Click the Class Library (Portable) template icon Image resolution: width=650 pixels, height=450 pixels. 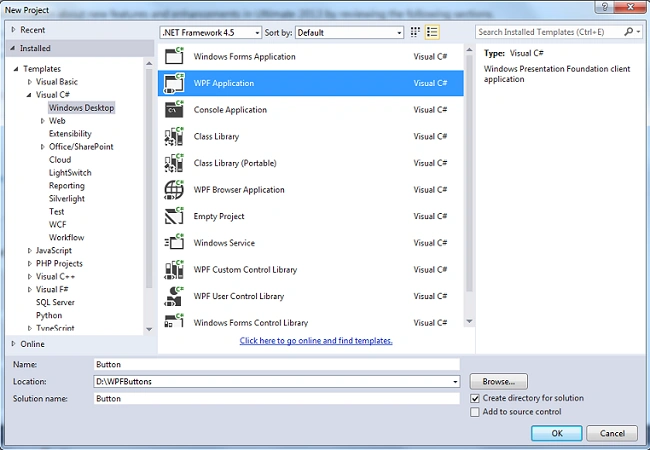[x=174, y=163]
